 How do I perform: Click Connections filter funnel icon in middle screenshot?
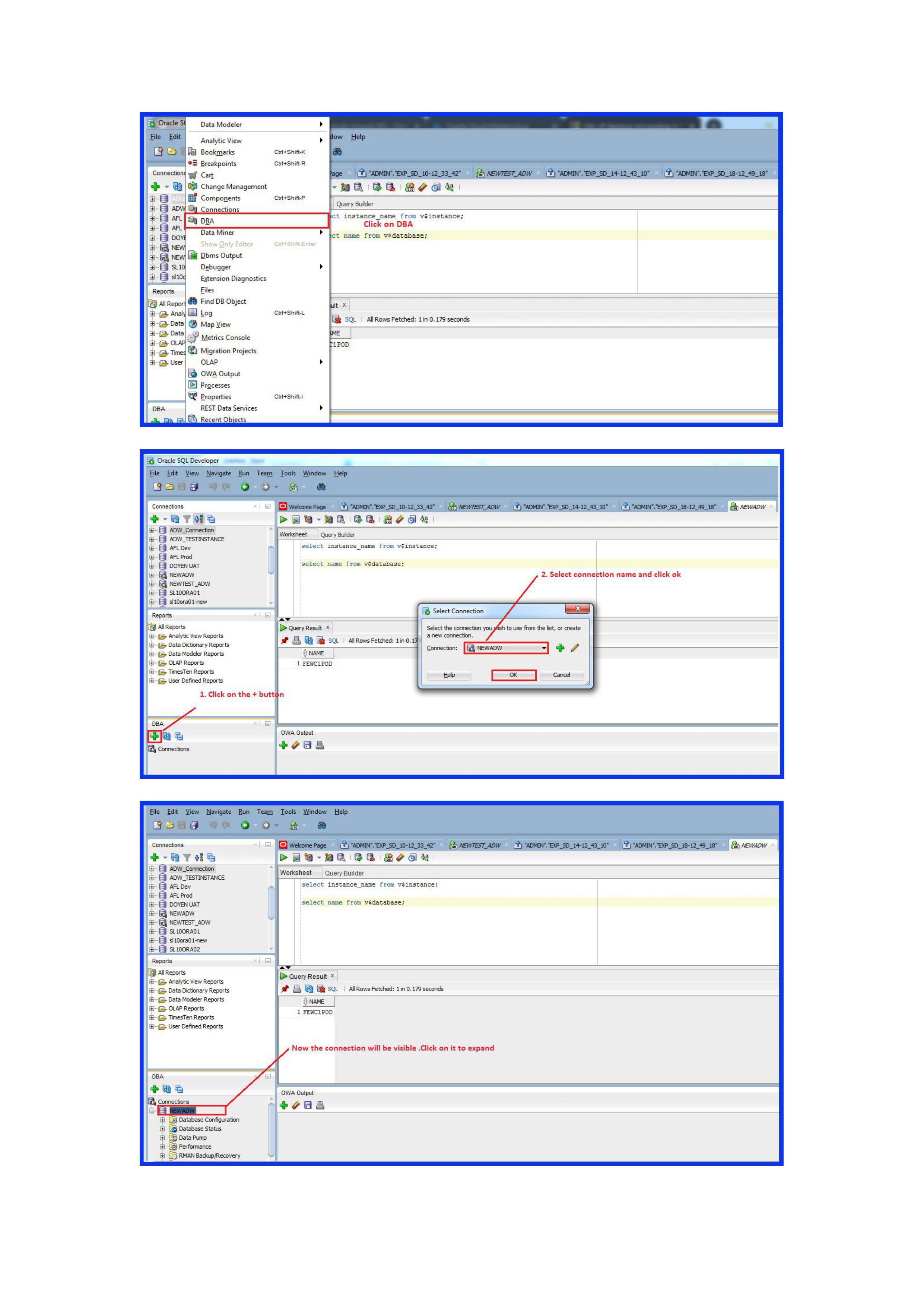coord(187,519)
